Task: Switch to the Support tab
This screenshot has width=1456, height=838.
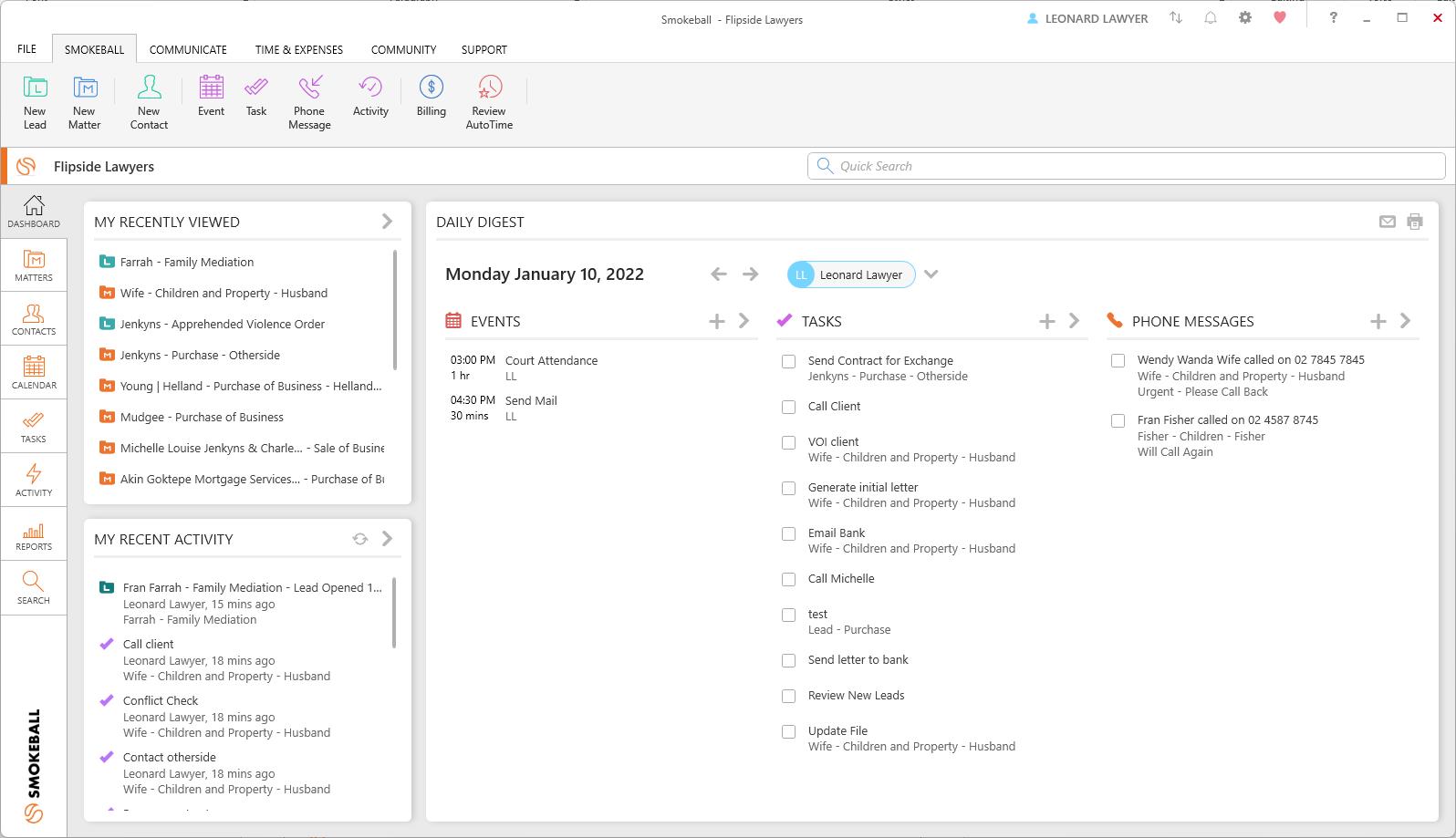Action: tap(484, 49)
